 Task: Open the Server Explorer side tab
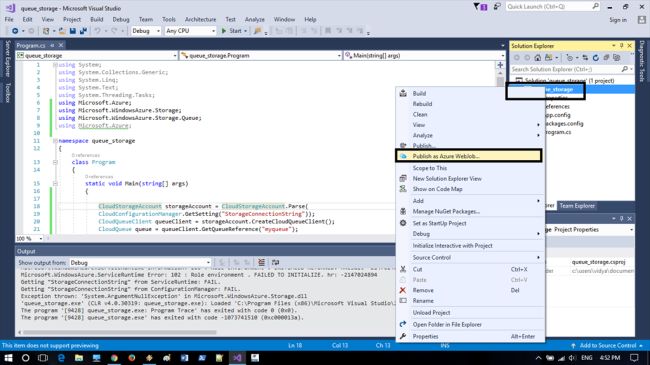click(7, 58)
